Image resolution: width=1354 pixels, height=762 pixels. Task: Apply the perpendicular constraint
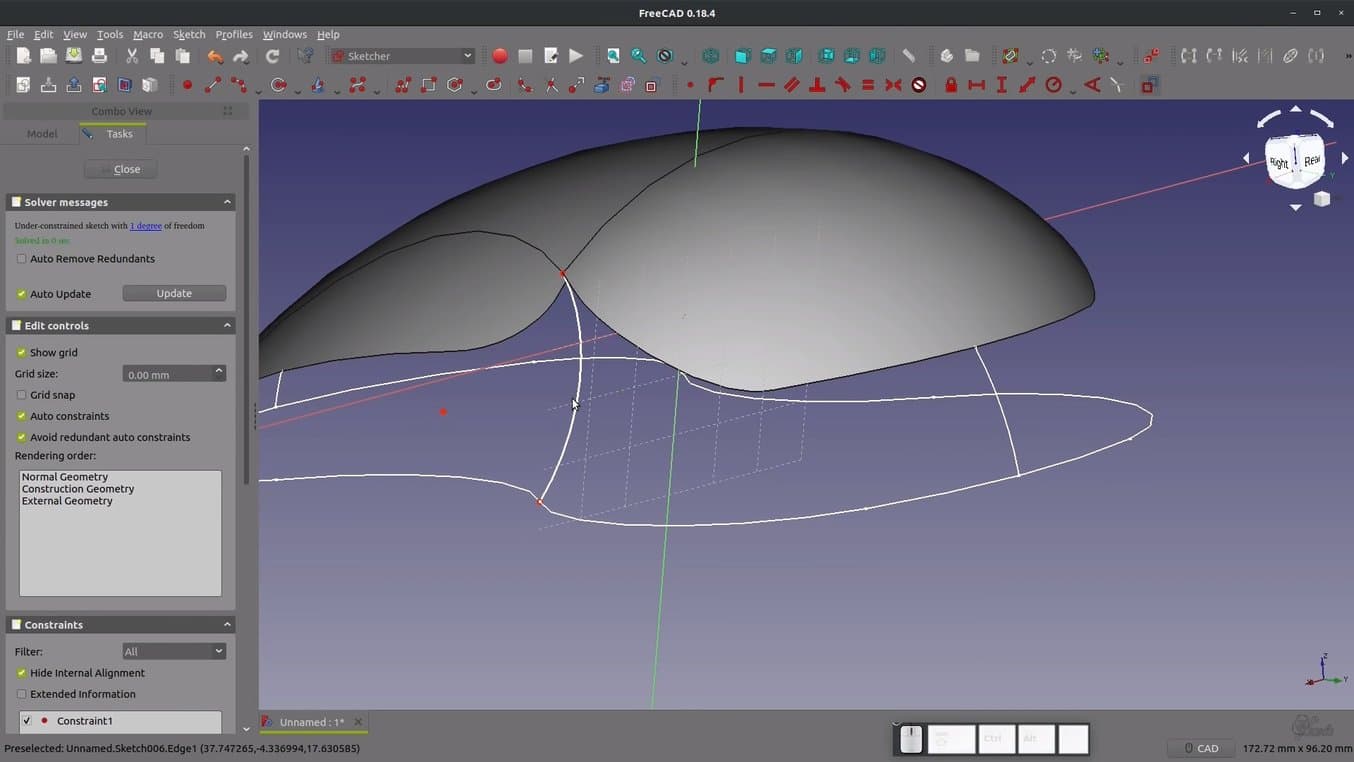coord(817,86)
